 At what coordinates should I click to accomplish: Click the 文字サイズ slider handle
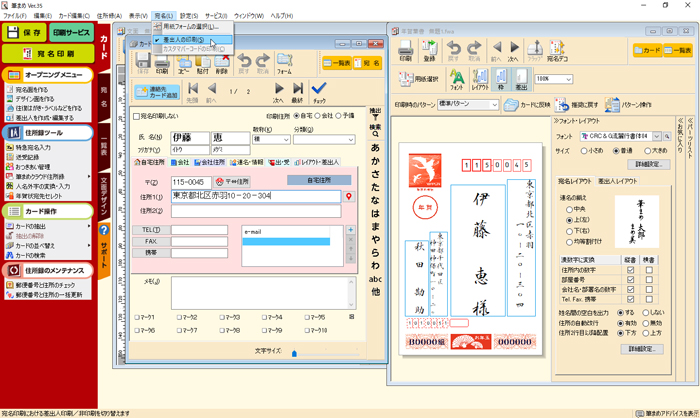pyautogui.click(x=294, y=352)
